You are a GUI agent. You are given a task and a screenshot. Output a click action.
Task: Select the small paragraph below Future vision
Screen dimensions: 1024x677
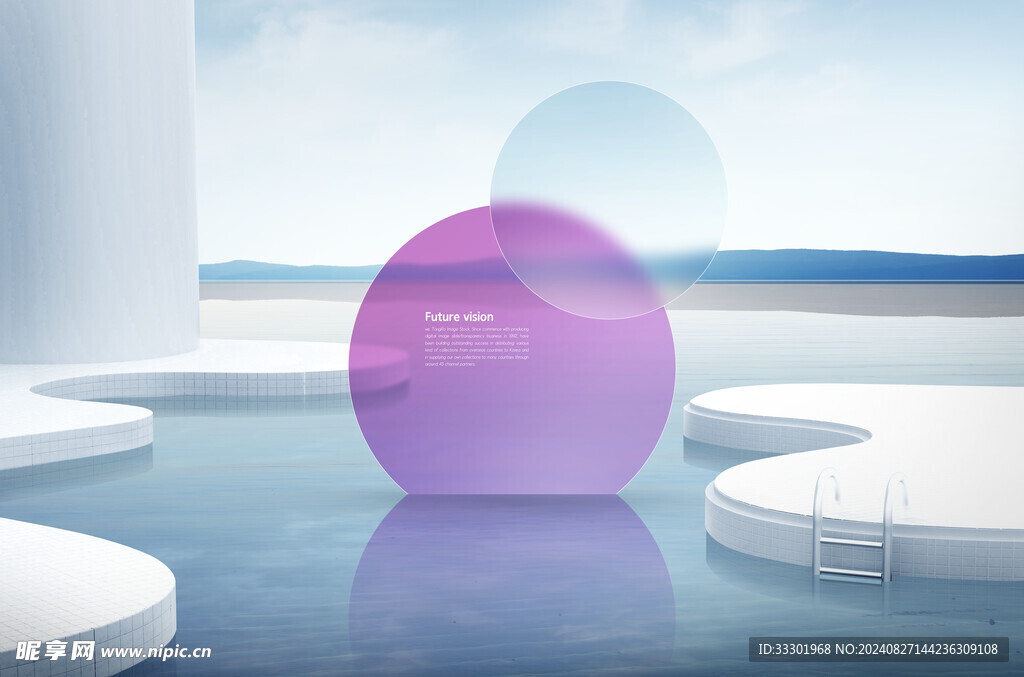point(477,346)
